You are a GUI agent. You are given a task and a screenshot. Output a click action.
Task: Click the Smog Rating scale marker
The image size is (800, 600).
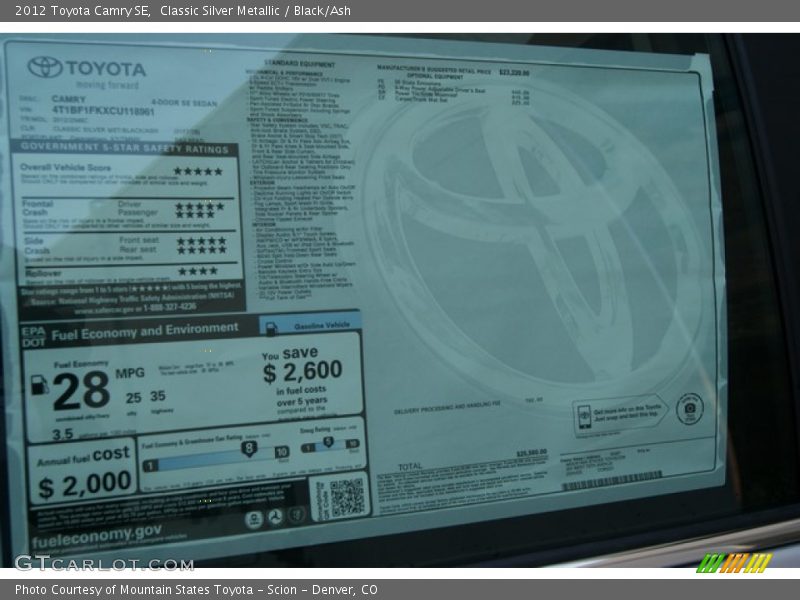click(329, 444)
